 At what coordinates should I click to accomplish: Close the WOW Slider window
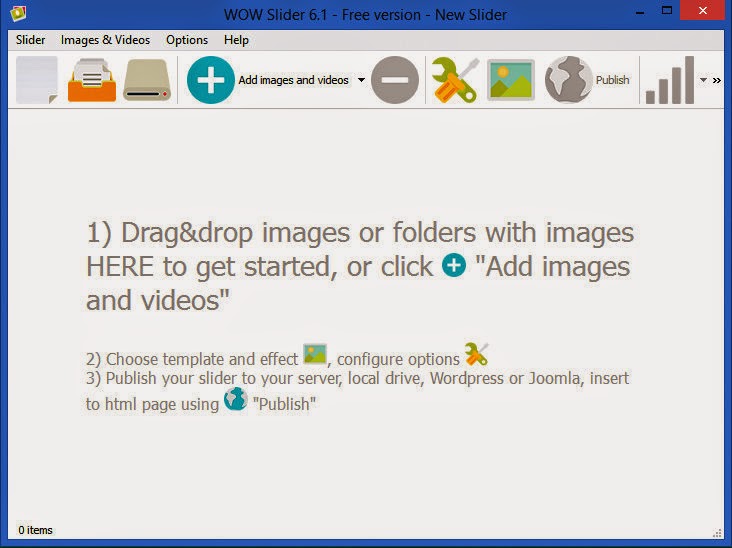point(703,10)
